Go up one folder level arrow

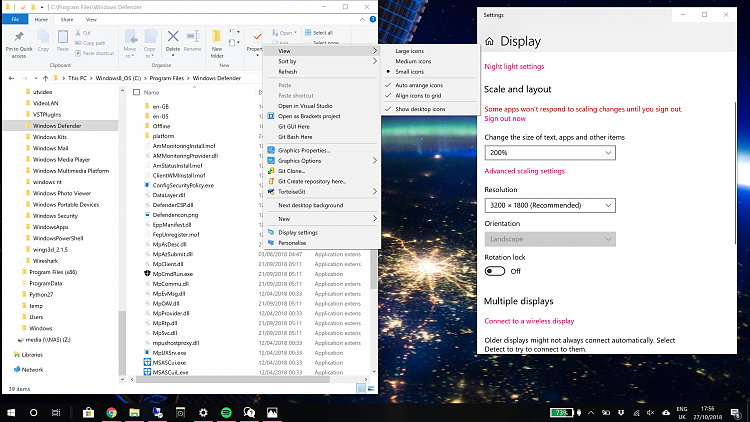(x=45, y=78)
